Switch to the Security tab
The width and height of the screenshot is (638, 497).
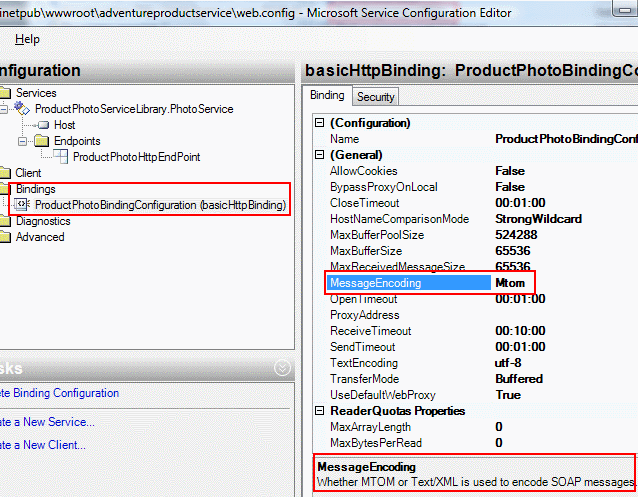click(376, 97)
